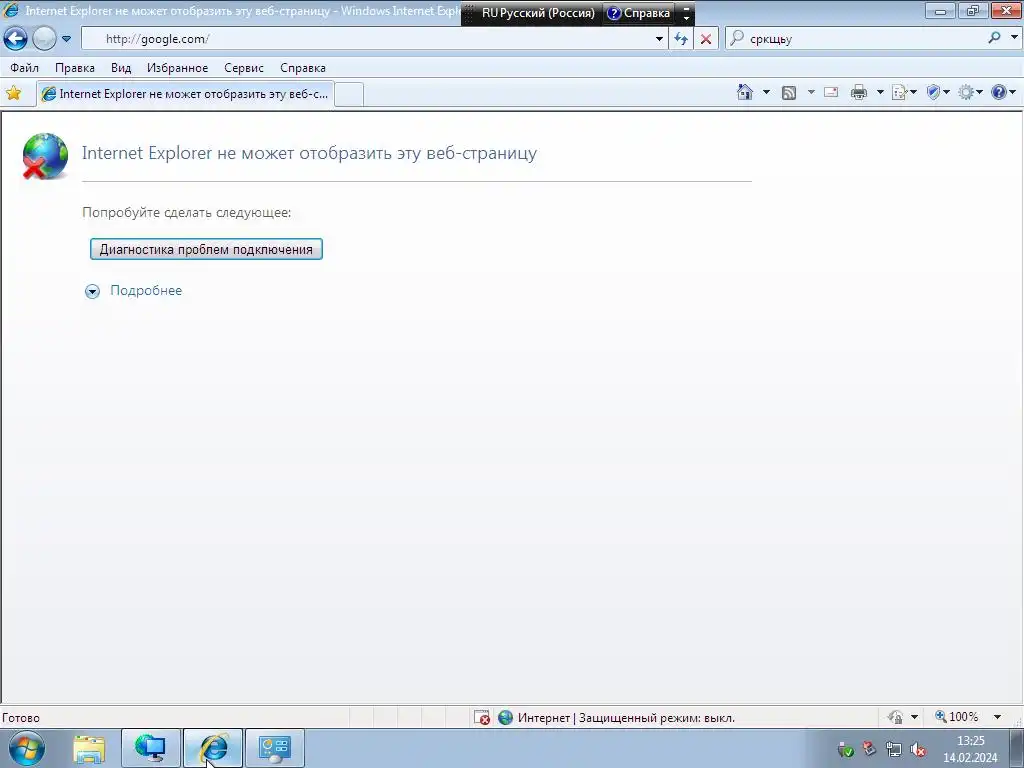Image resolution: width=1024 pixels, height=768 pixels.
Task: Click the magnifier Search button
Action: (995, 38)
